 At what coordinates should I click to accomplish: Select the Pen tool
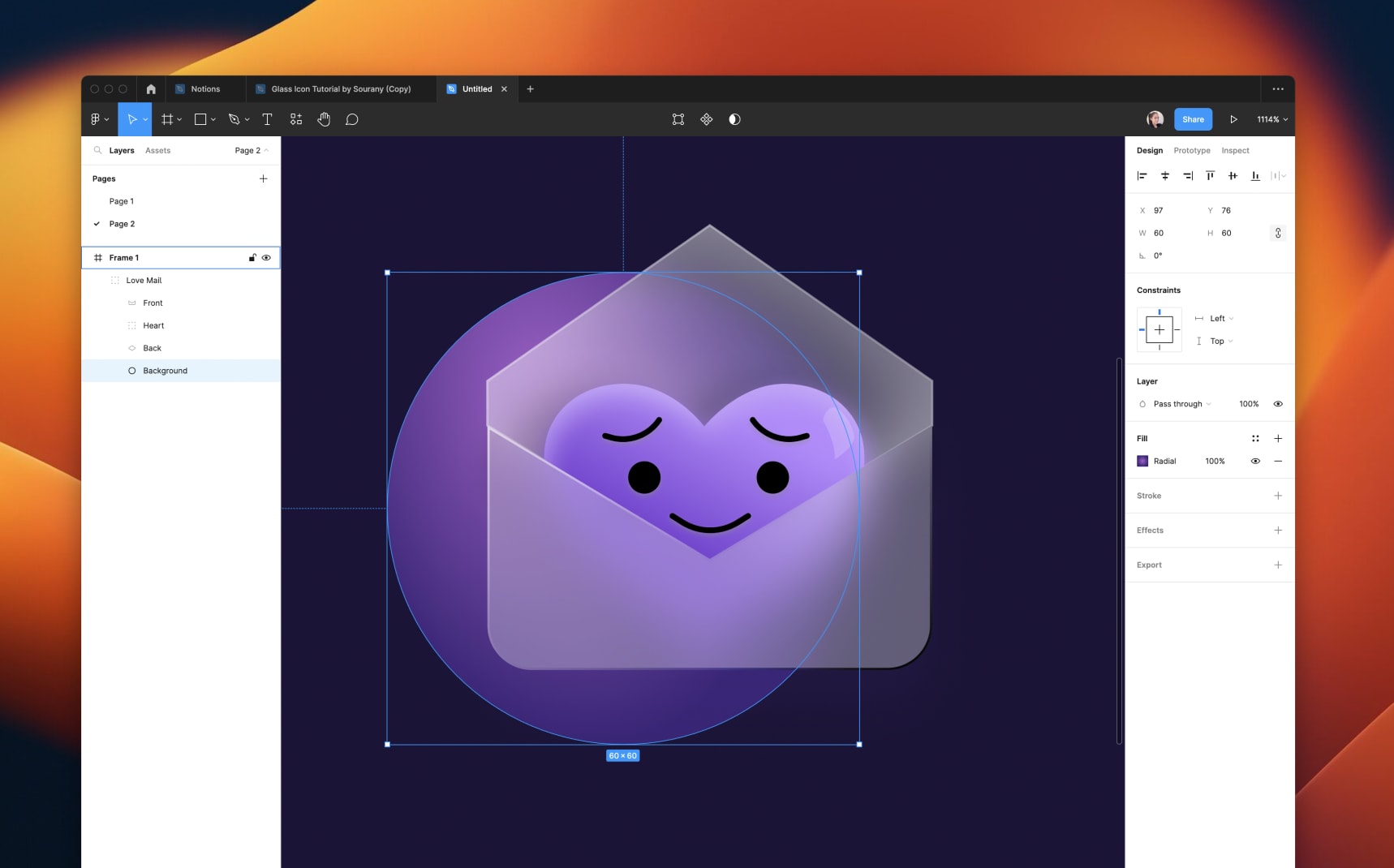tap(233, 119)
